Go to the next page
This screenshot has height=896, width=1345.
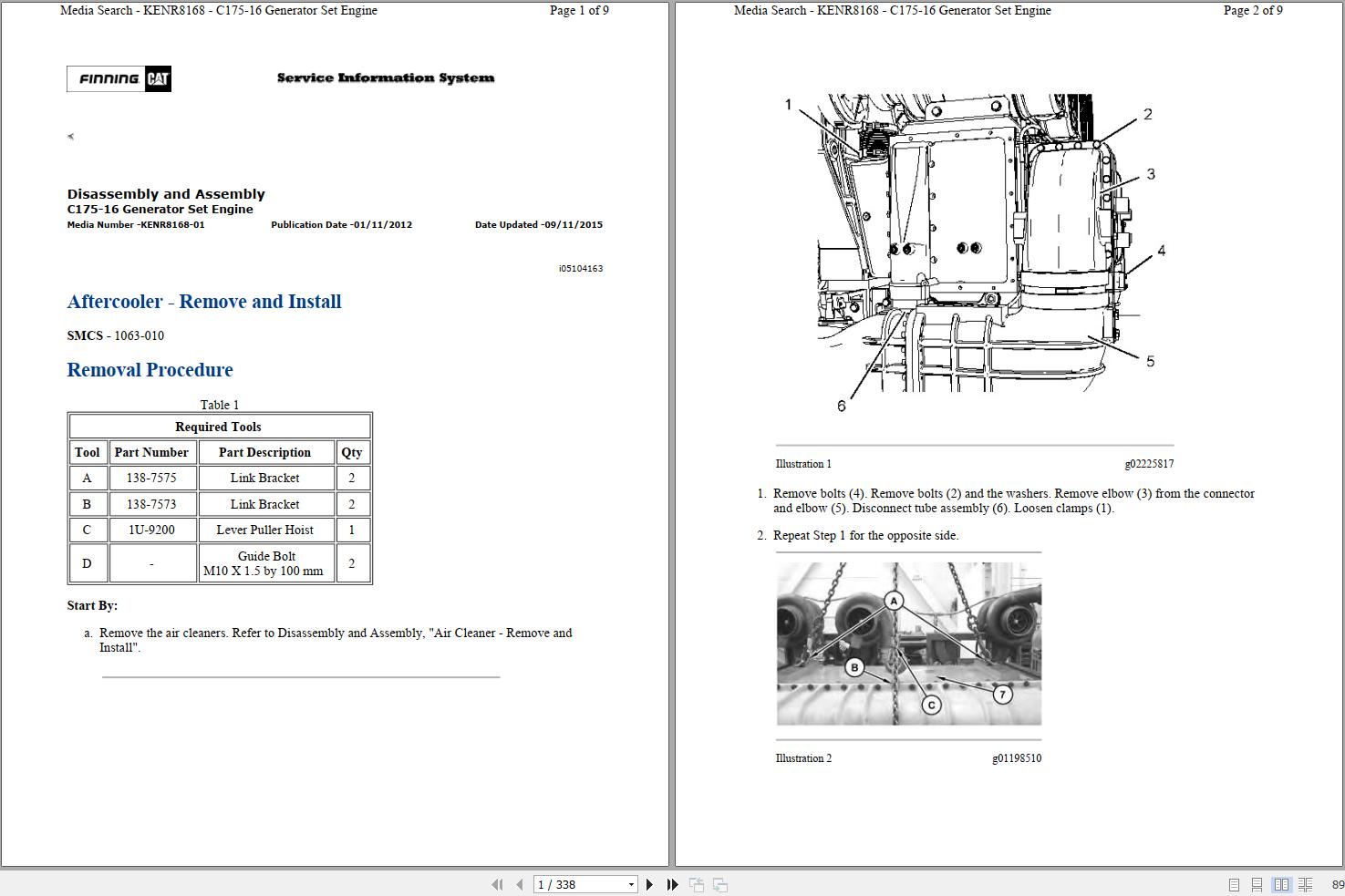649,884
